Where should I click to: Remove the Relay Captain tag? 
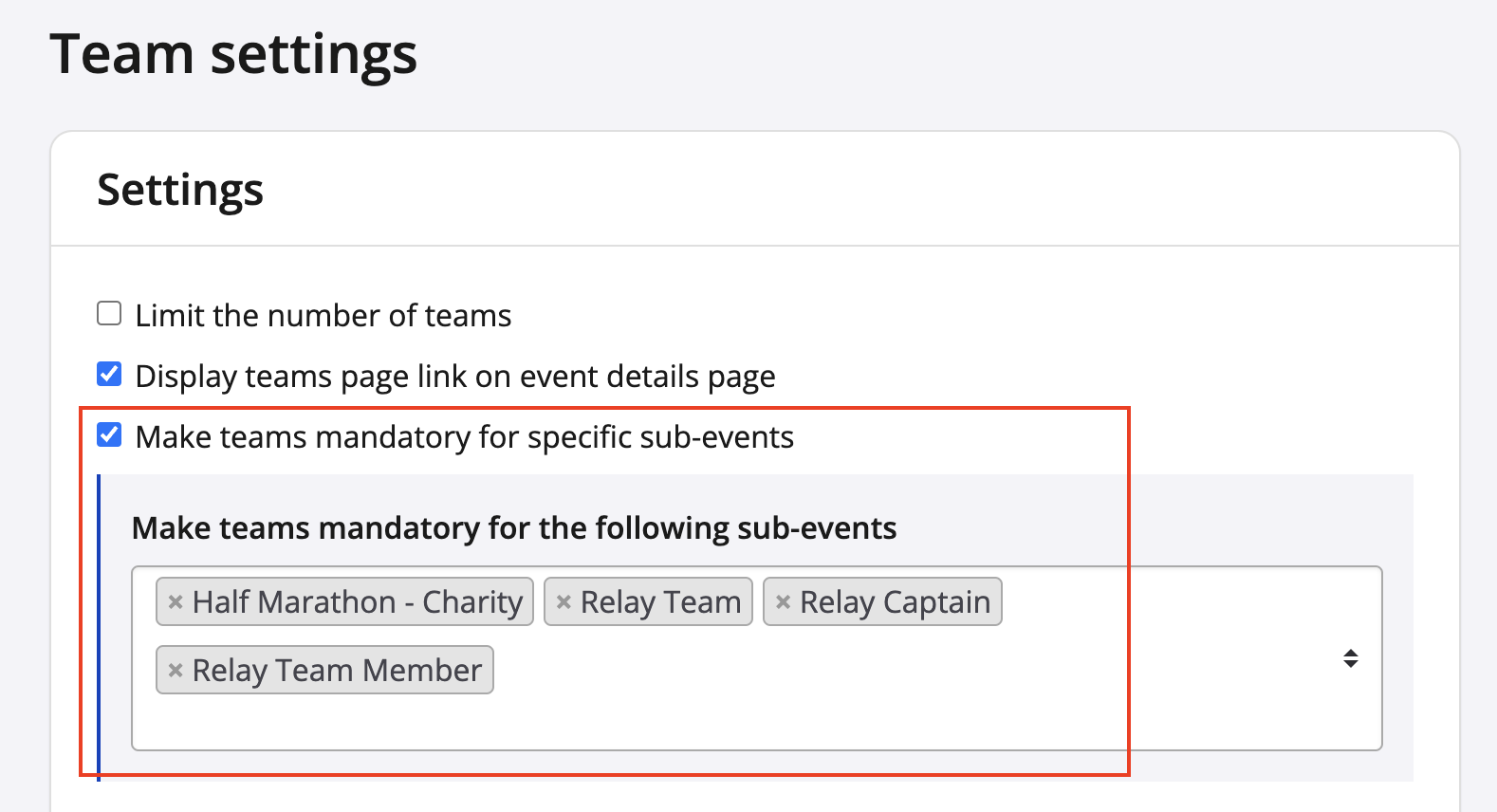click(x=783, y=602)
